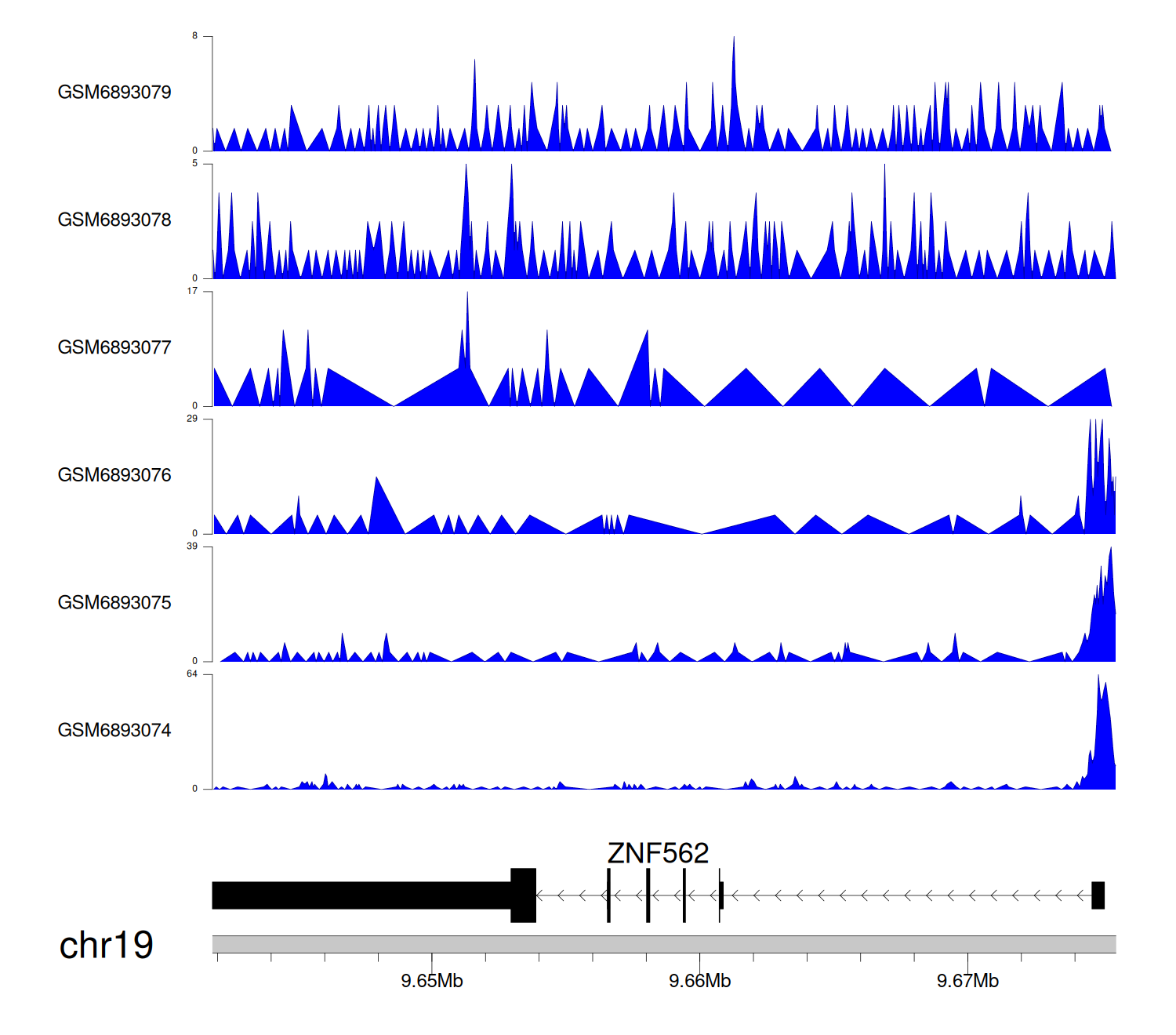Click the GSM6893077 track name

[x=114, y=348]
